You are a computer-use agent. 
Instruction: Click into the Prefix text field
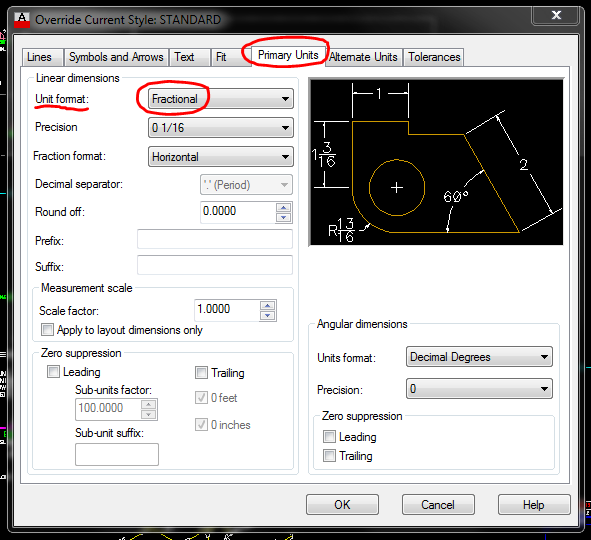215,239
